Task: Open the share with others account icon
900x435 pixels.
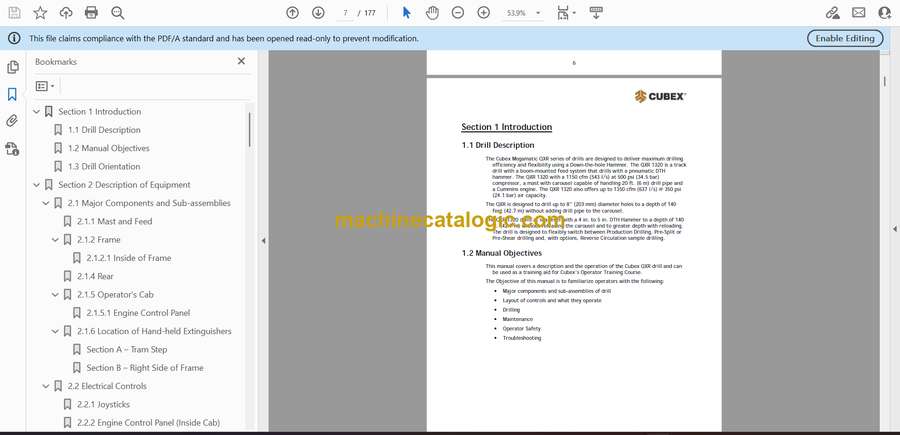Action: point(885,13)
